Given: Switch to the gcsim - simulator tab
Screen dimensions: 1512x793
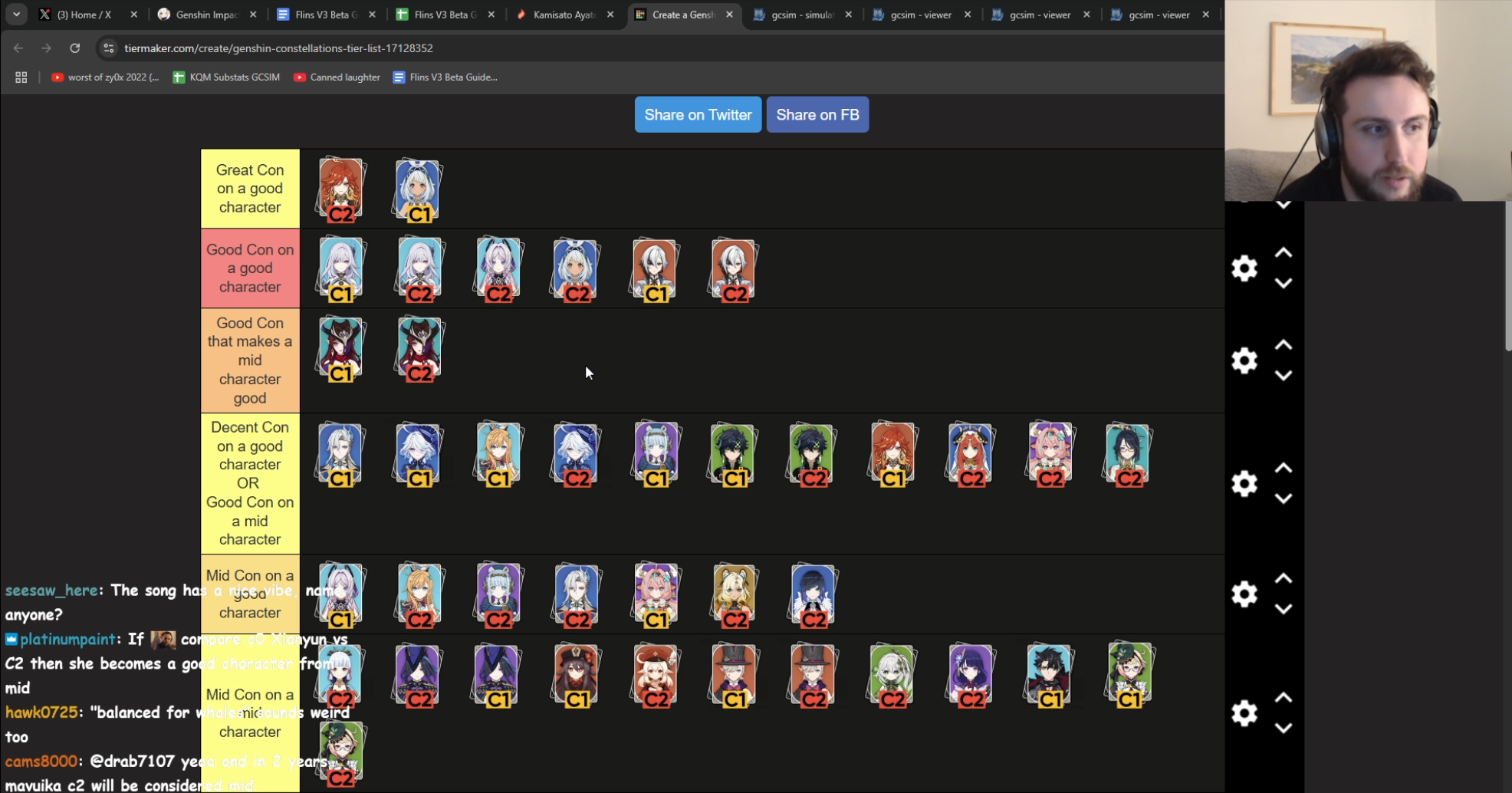Looking at the screenshot, I should click(802, 15).
